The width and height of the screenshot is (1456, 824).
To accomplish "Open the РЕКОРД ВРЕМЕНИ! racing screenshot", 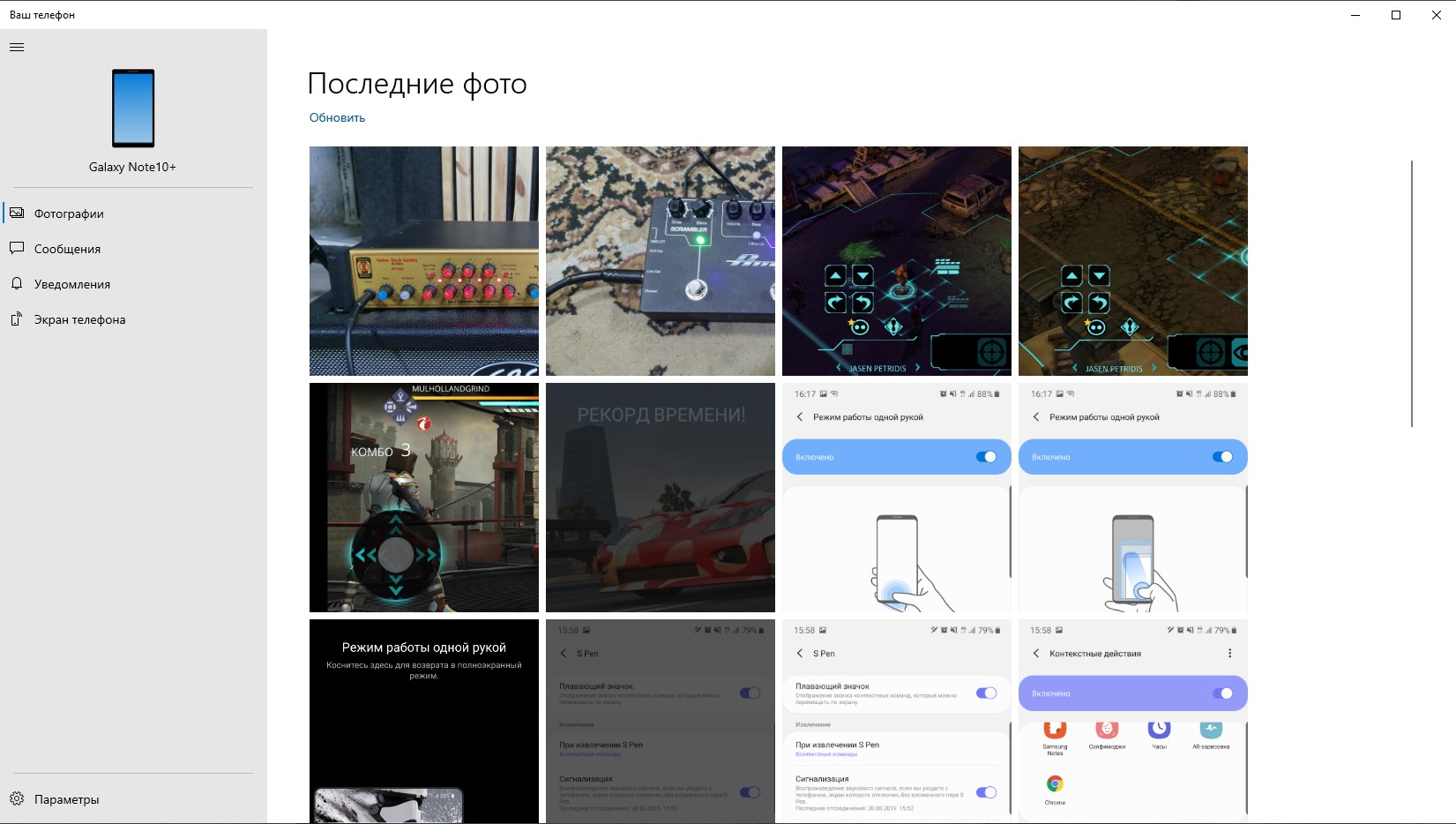I will pos(661,498).
